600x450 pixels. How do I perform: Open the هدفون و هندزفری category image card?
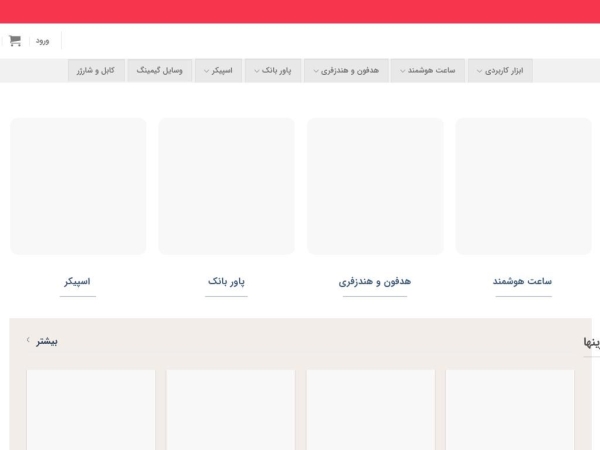pos(375,186)
